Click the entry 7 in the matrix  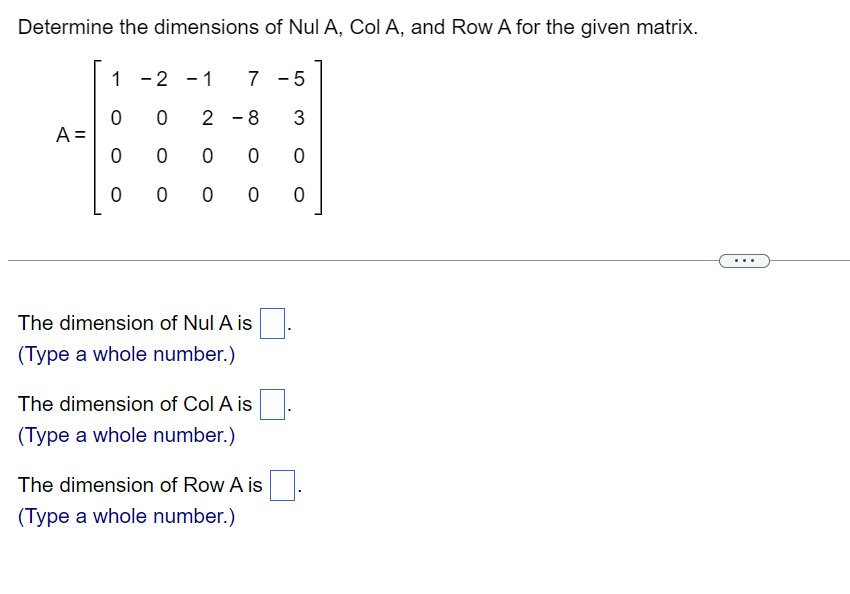(x=252, y=80)
